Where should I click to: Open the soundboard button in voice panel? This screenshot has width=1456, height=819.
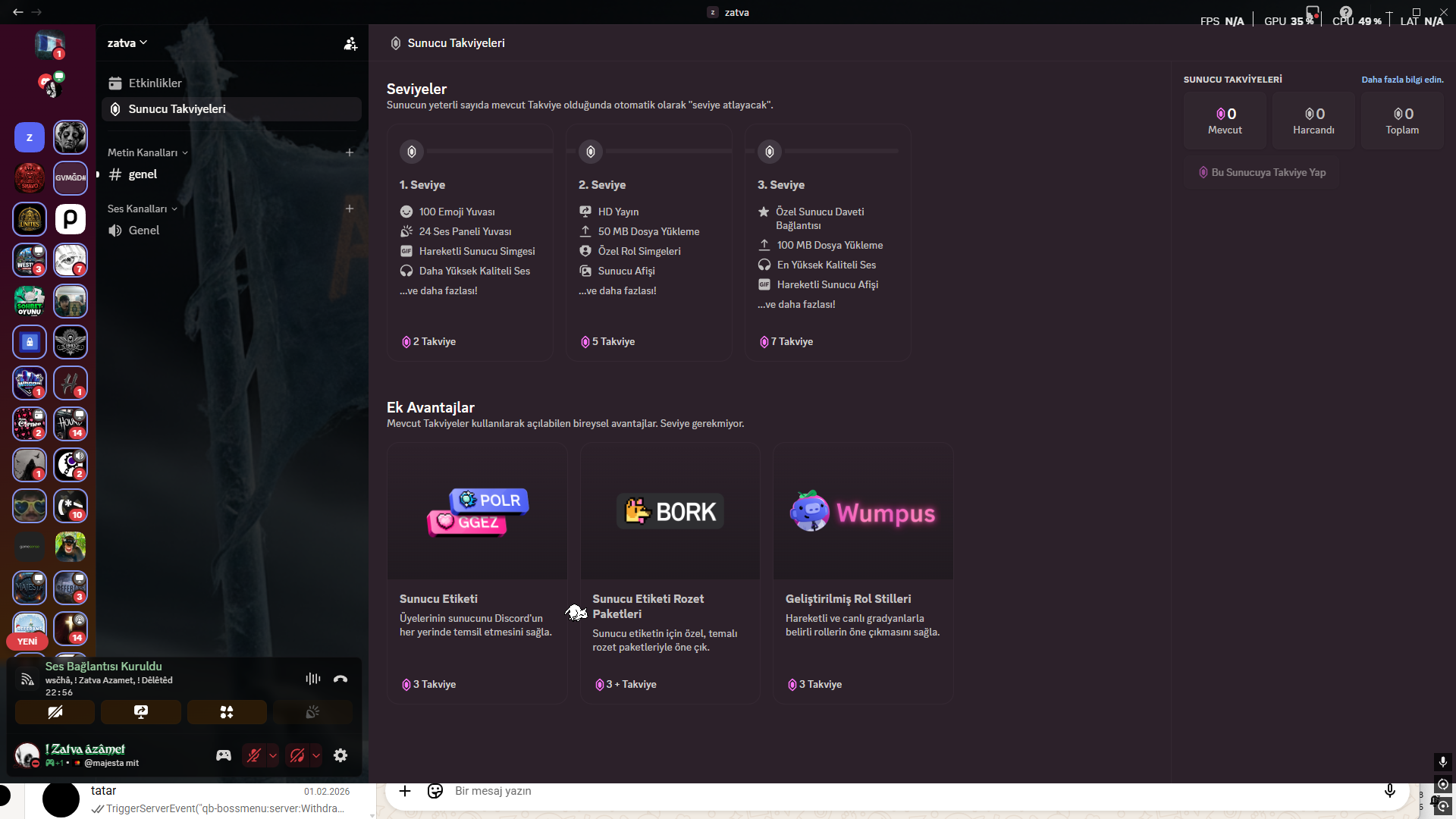click(312, 712)
